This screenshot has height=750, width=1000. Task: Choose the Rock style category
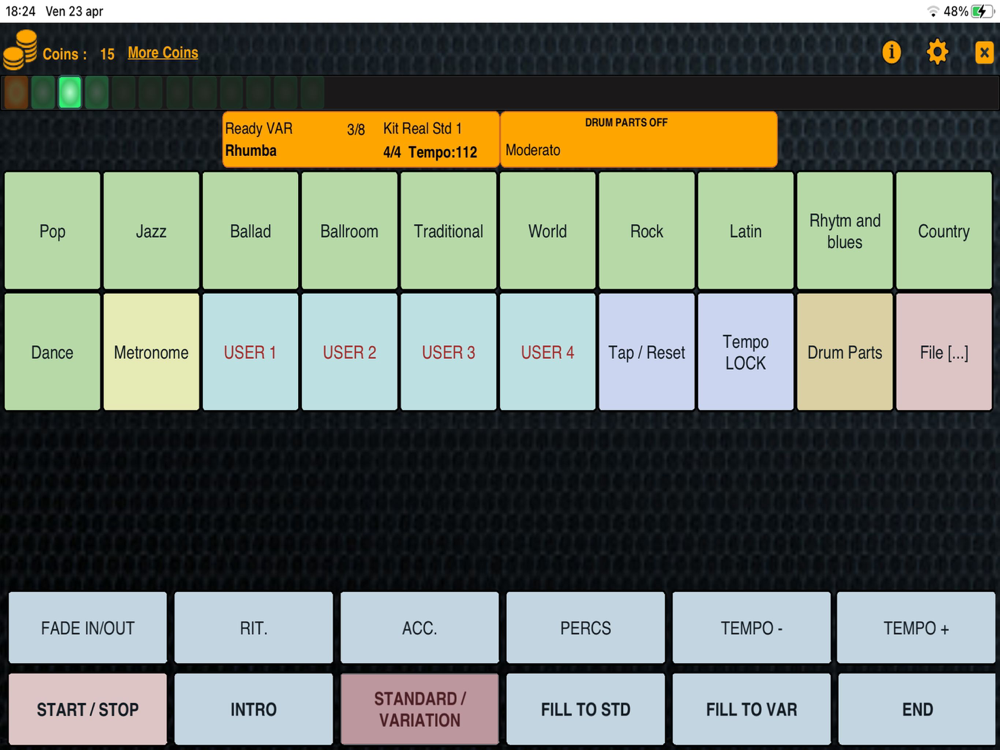click(x=647, y=231)
